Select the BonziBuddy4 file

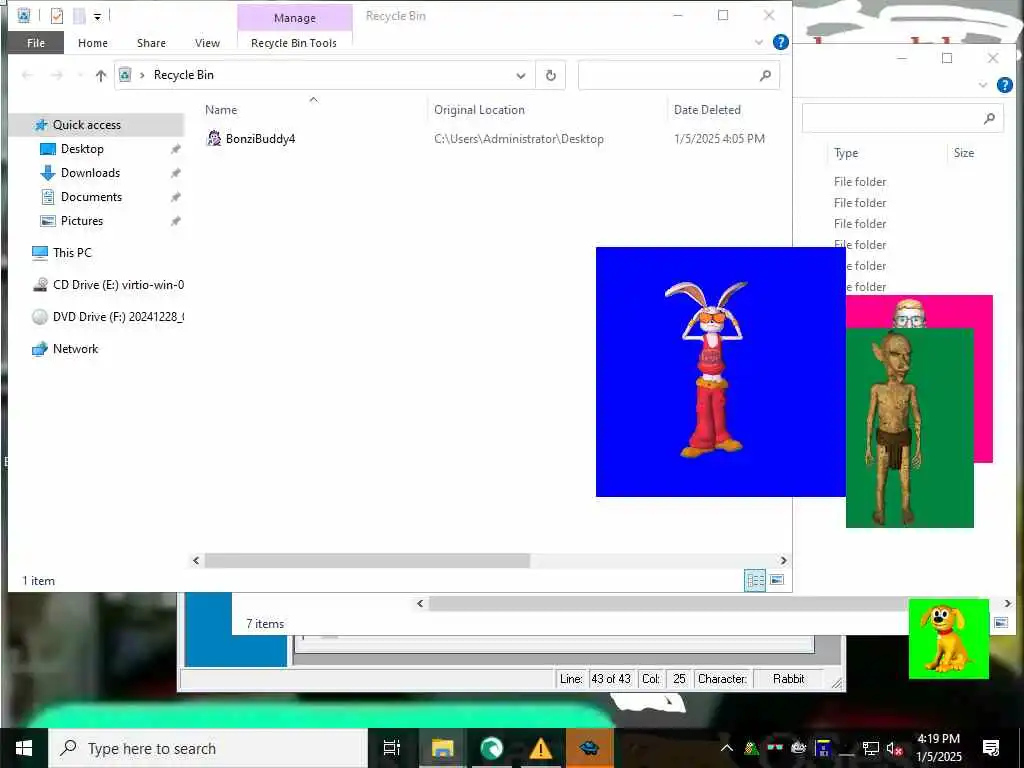(260, 138)
